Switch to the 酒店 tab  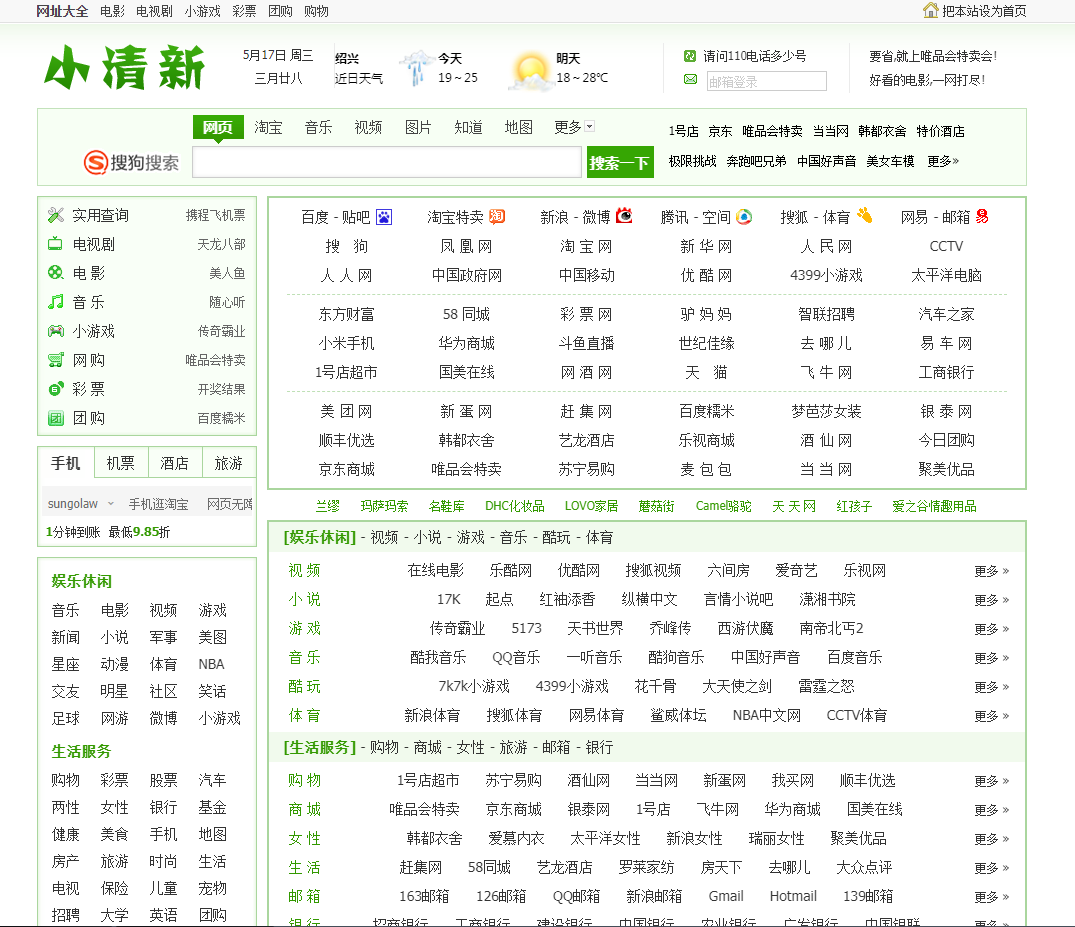tap(174, 463)
